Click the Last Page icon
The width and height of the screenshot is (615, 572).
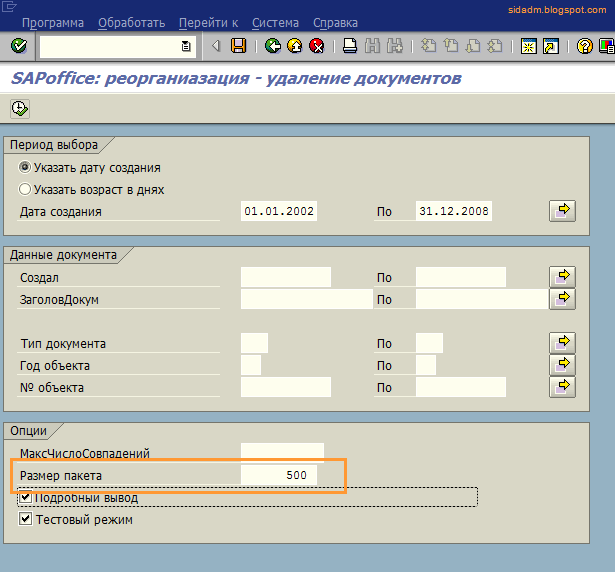pyautogui.click(x=495, y=46)
